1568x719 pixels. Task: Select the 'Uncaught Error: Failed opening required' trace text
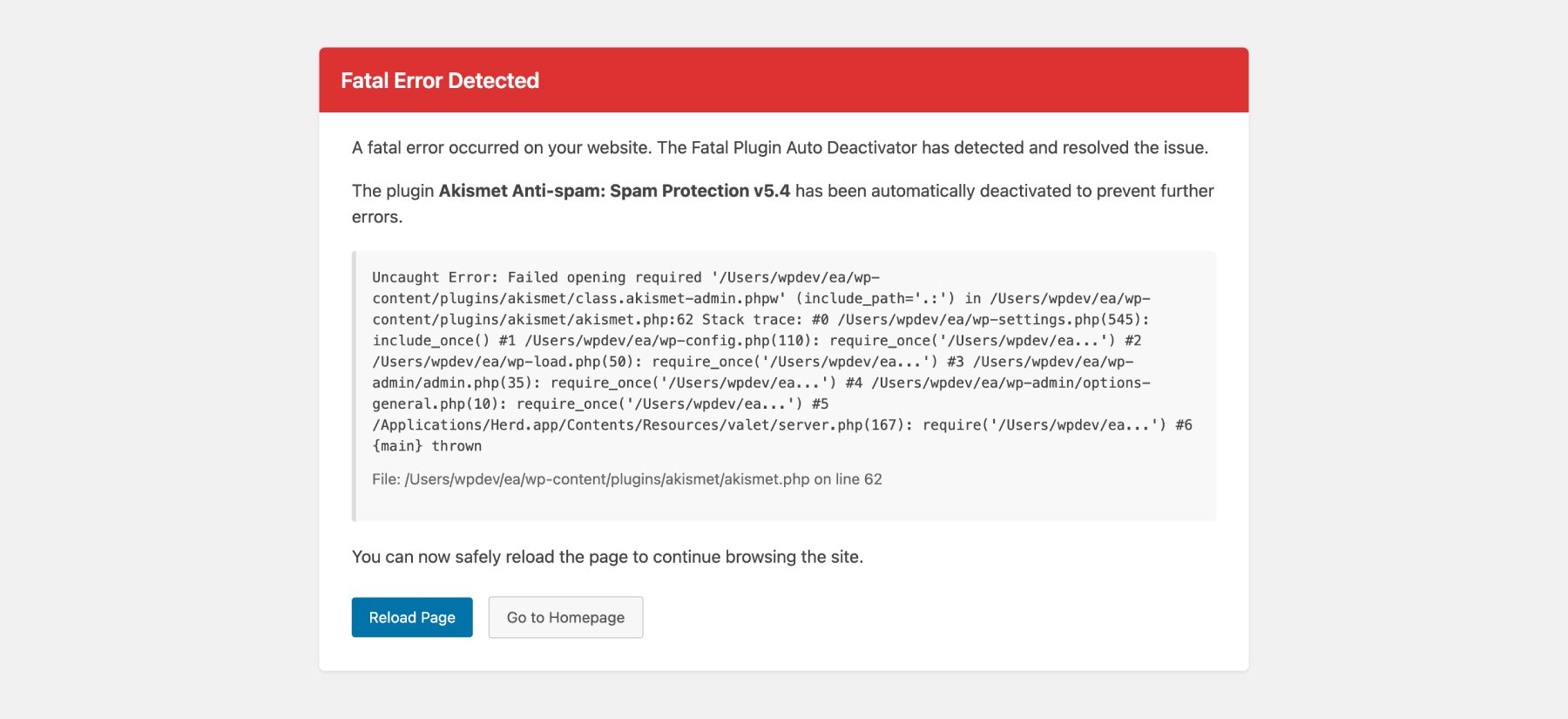537,277
